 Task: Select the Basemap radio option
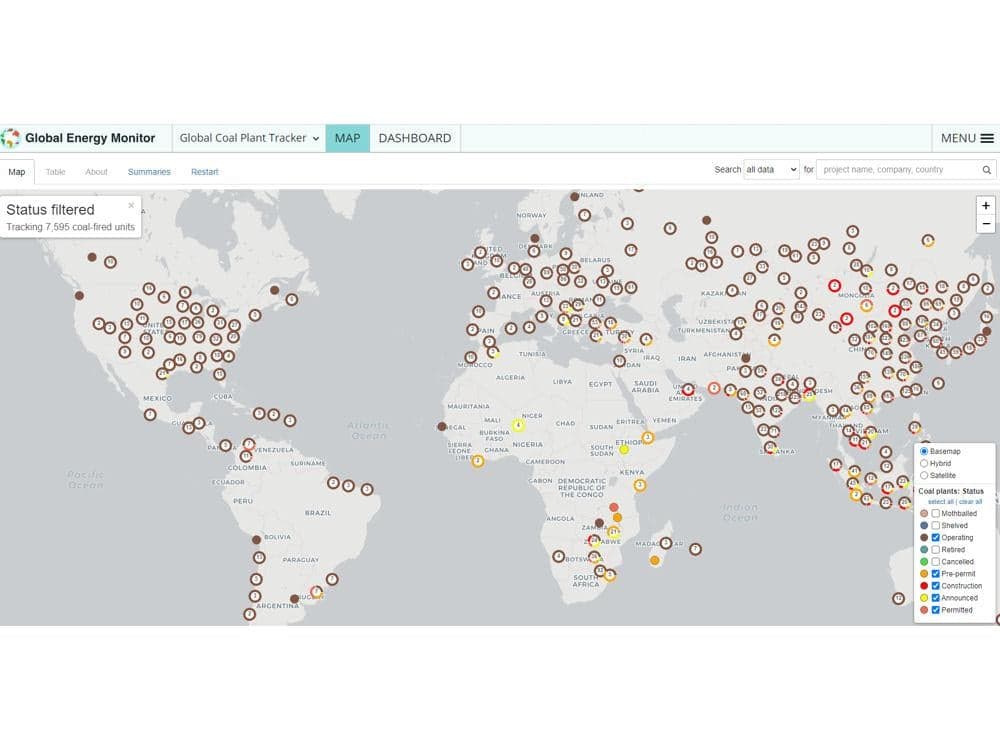coord(923,451)
